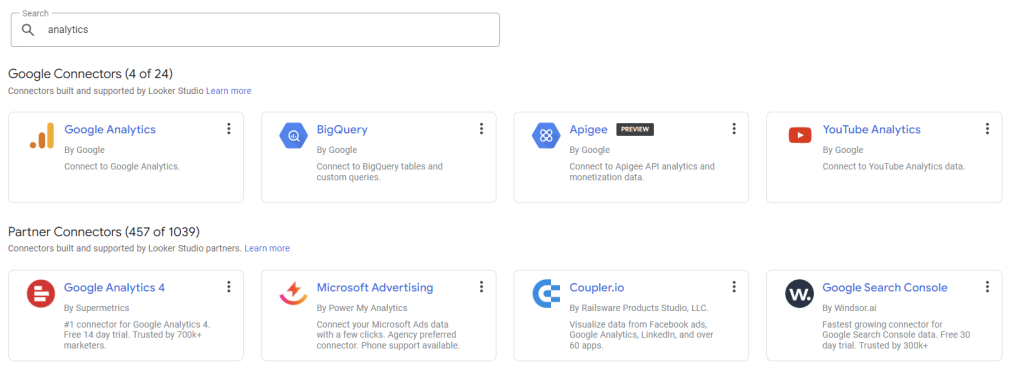Screen dimensions: 1024x372
Task: Click 'By Google' under BigQuery
Action: [337, 150]
